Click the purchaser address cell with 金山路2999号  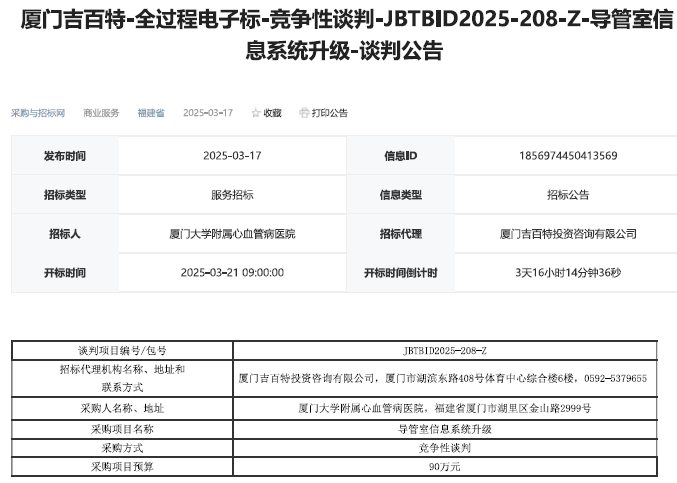pyautogui.click(x=445, y=408)
